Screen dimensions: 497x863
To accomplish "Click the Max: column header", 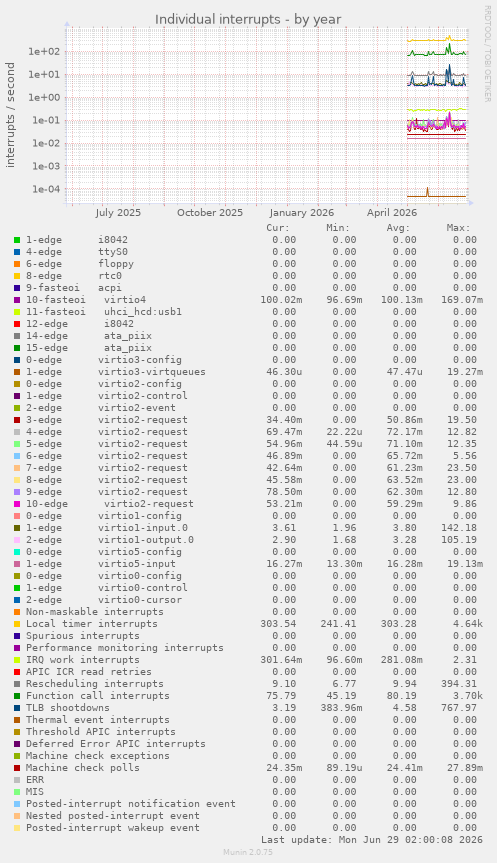I will pos(458,228).
